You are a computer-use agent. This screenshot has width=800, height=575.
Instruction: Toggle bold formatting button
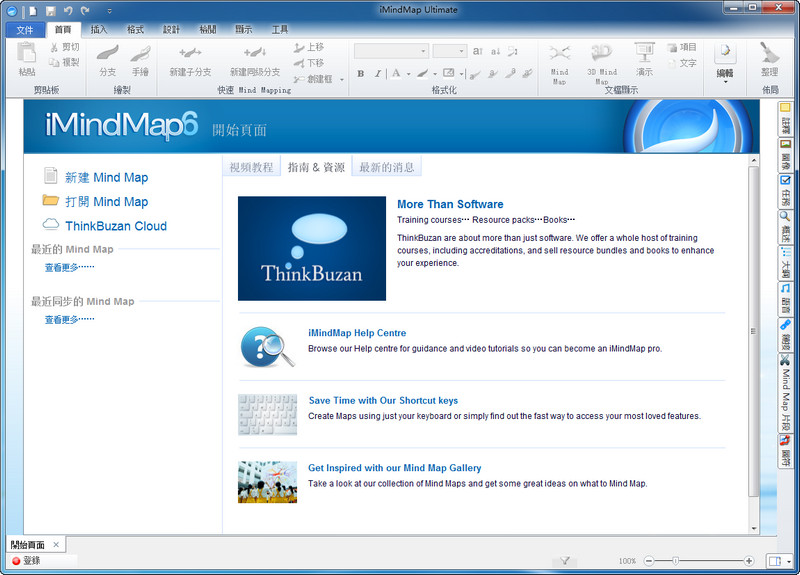point(361,74)
